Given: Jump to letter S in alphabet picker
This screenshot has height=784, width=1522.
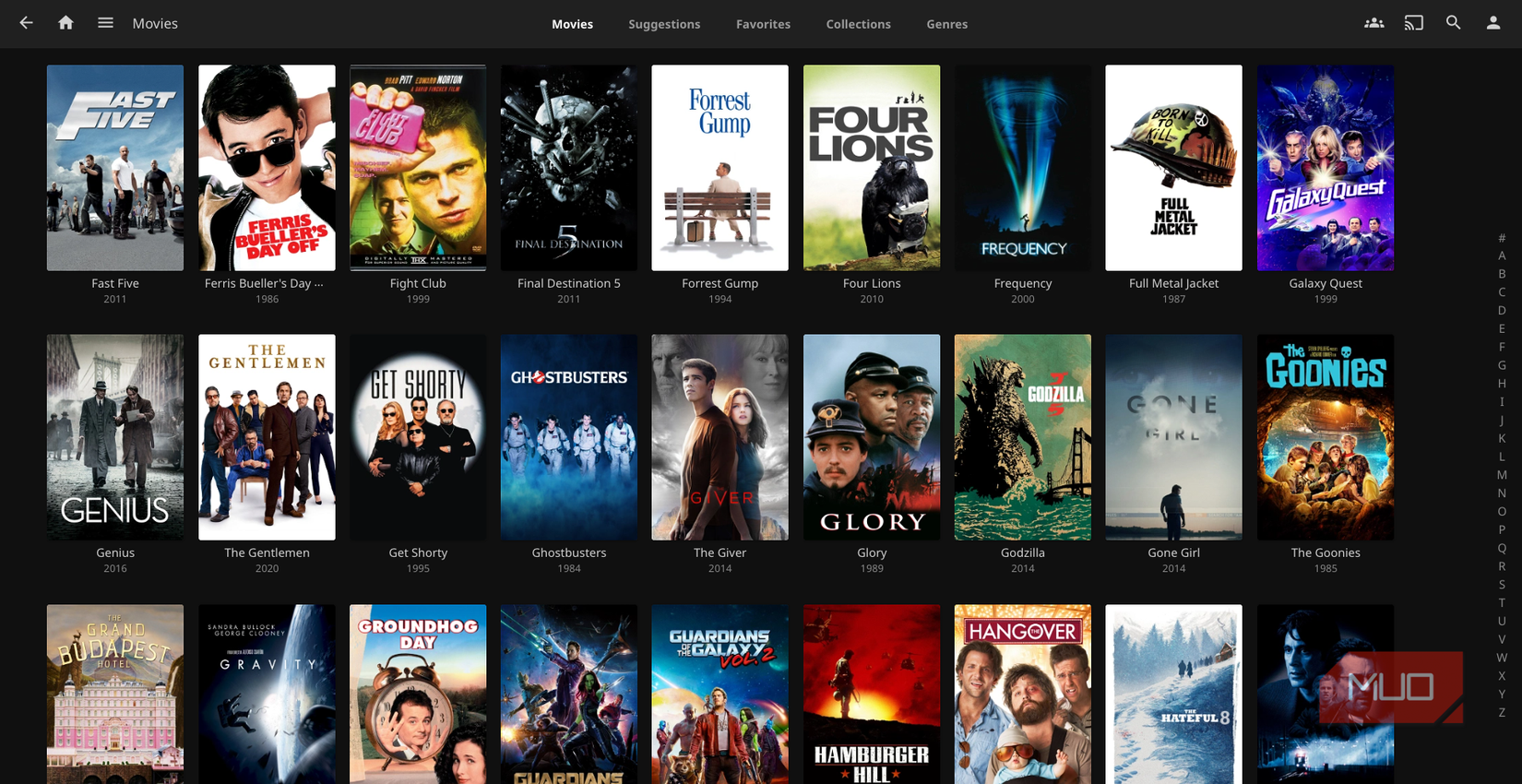Looking at the screenshot, I should point(1502,585).
